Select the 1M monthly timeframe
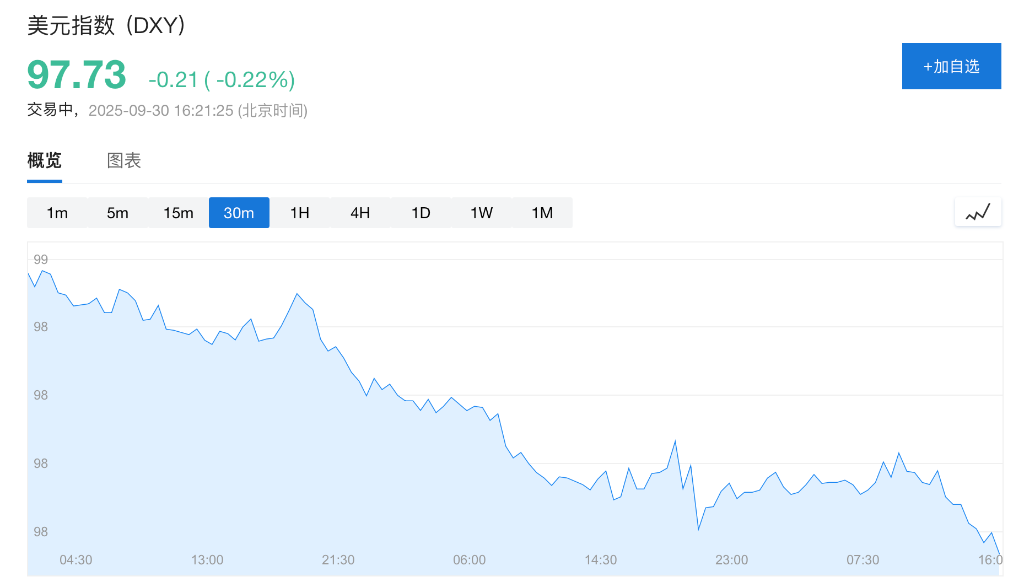Screen dimensions: 1024x580 click(542, 212)
